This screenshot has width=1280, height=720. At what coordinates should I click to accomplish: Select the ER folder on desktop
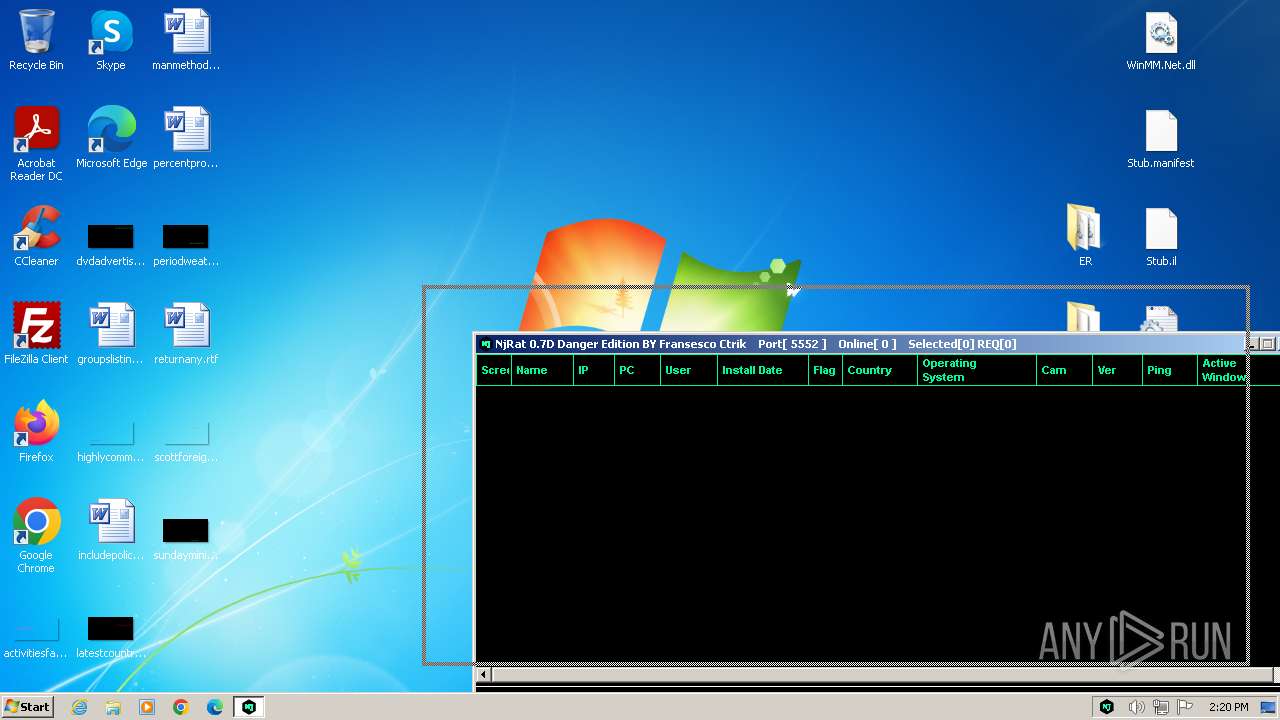click(1085, 236)
